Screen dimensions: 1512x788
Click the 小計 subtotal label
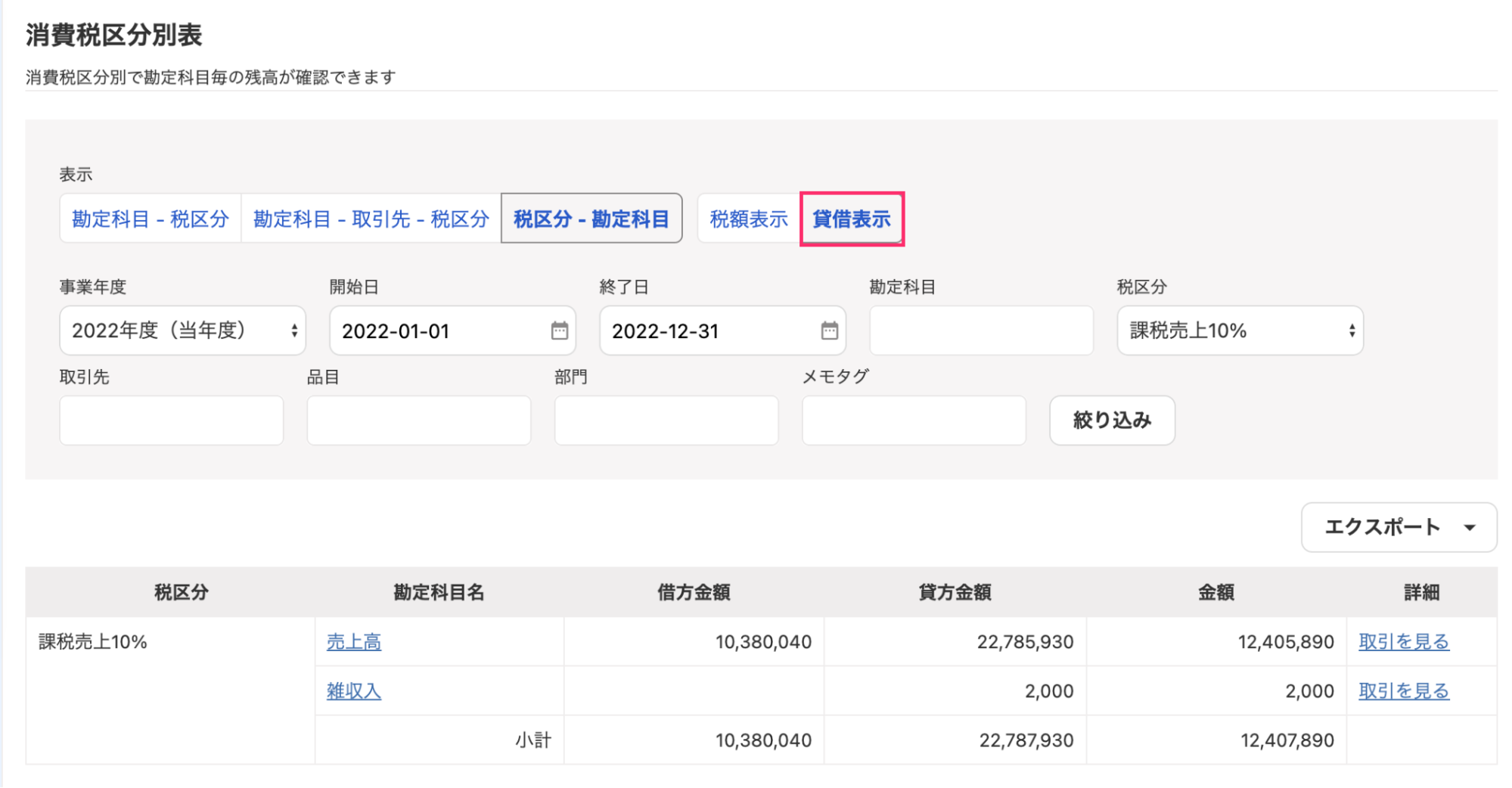(533, 740)
